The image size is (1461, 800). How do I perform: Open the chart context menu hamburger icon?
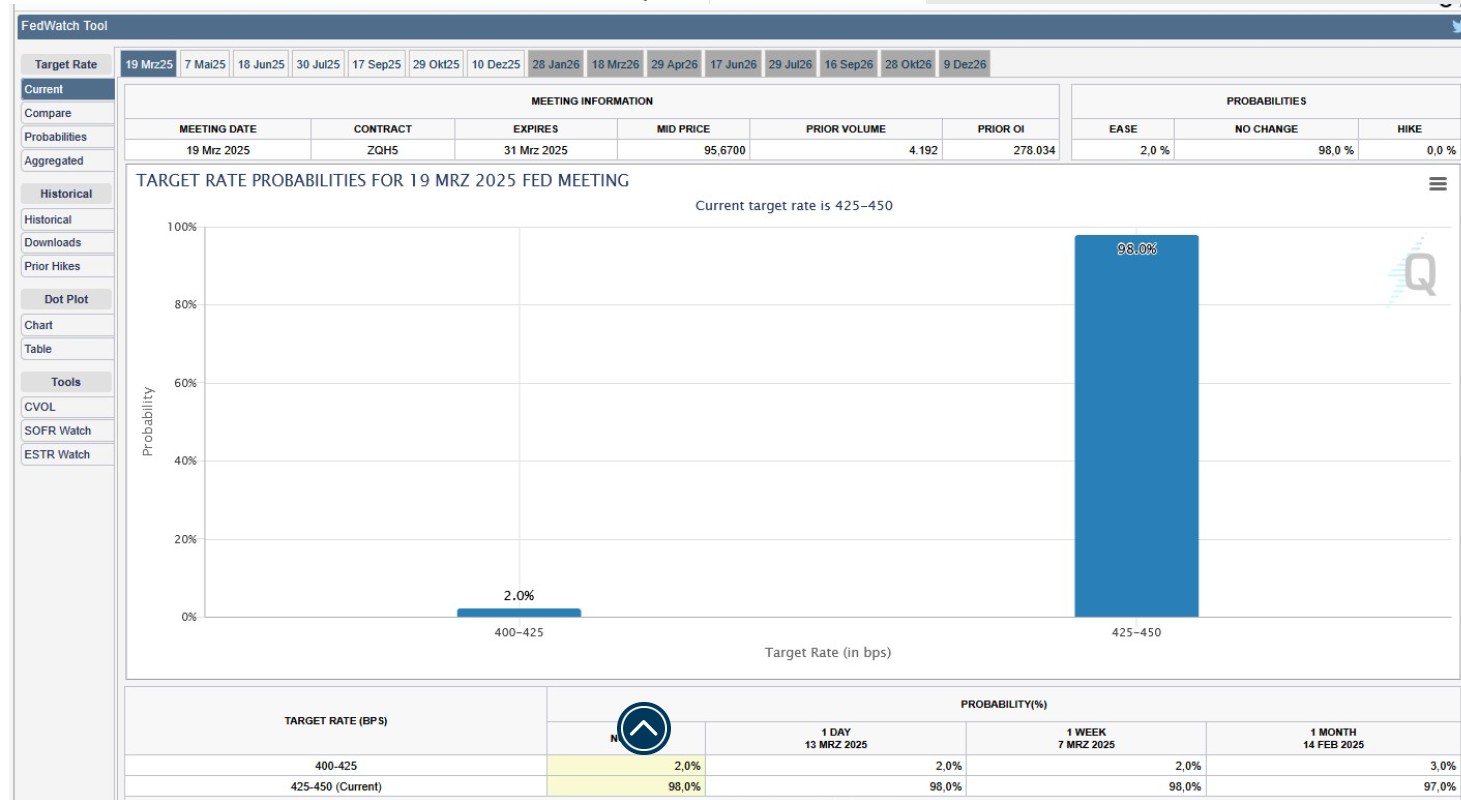[1438, 184]
